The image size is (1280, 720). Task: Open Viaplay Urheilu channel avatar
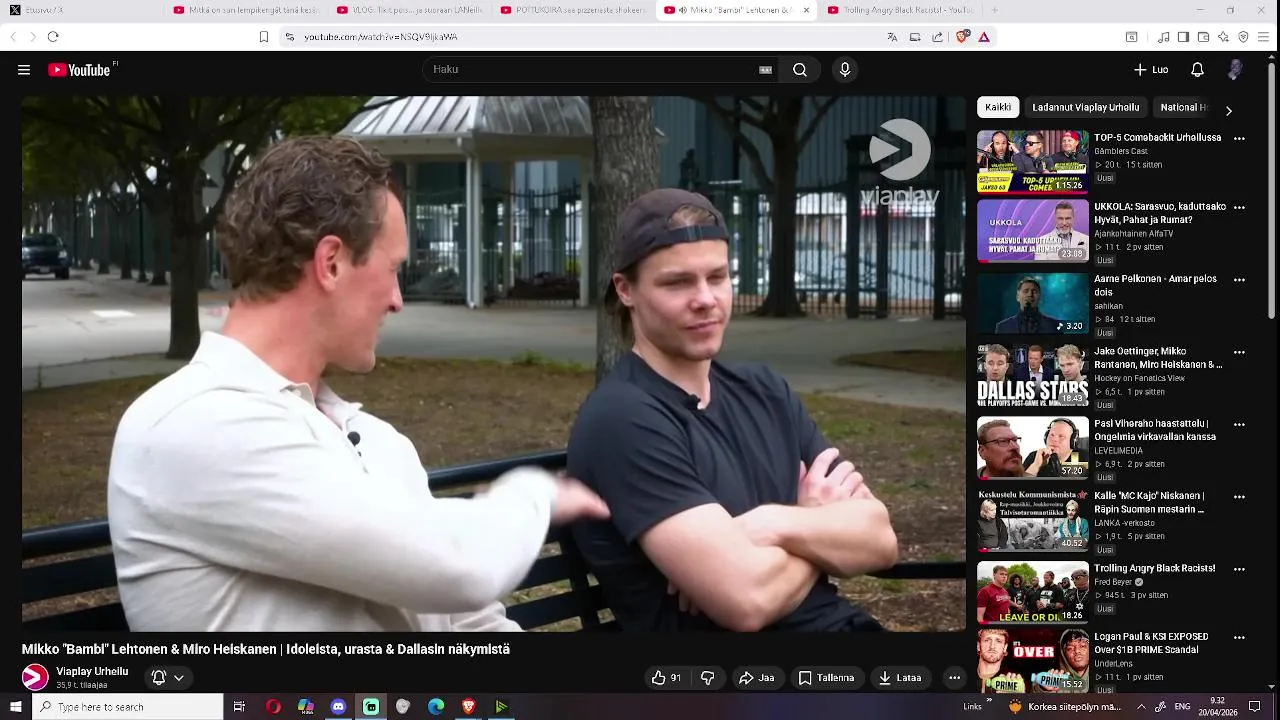click(x=35, y=677)
